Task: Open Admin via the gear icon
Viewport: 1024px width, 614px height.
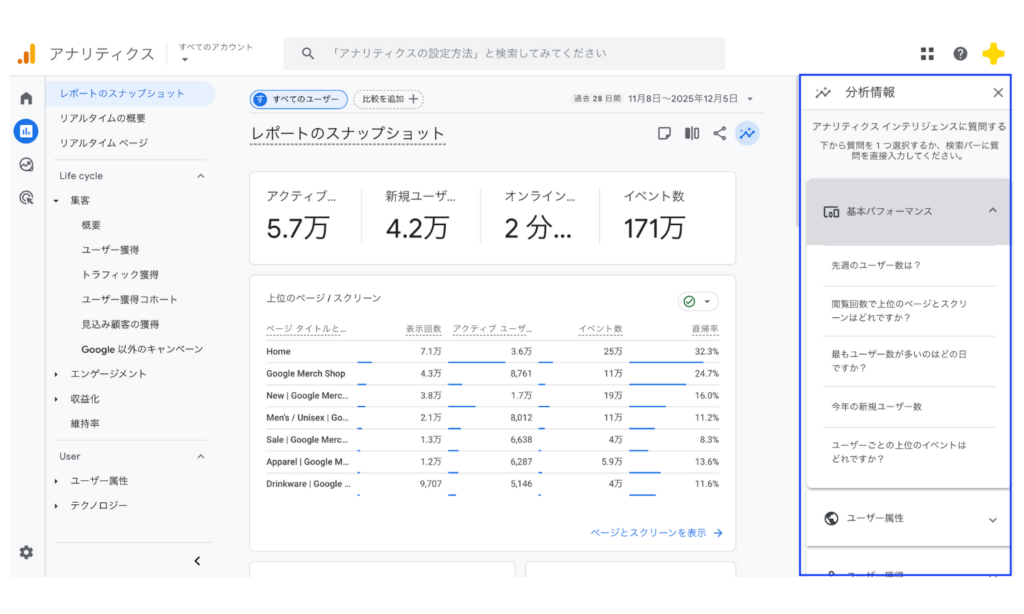Action: [x=27, y=551]
